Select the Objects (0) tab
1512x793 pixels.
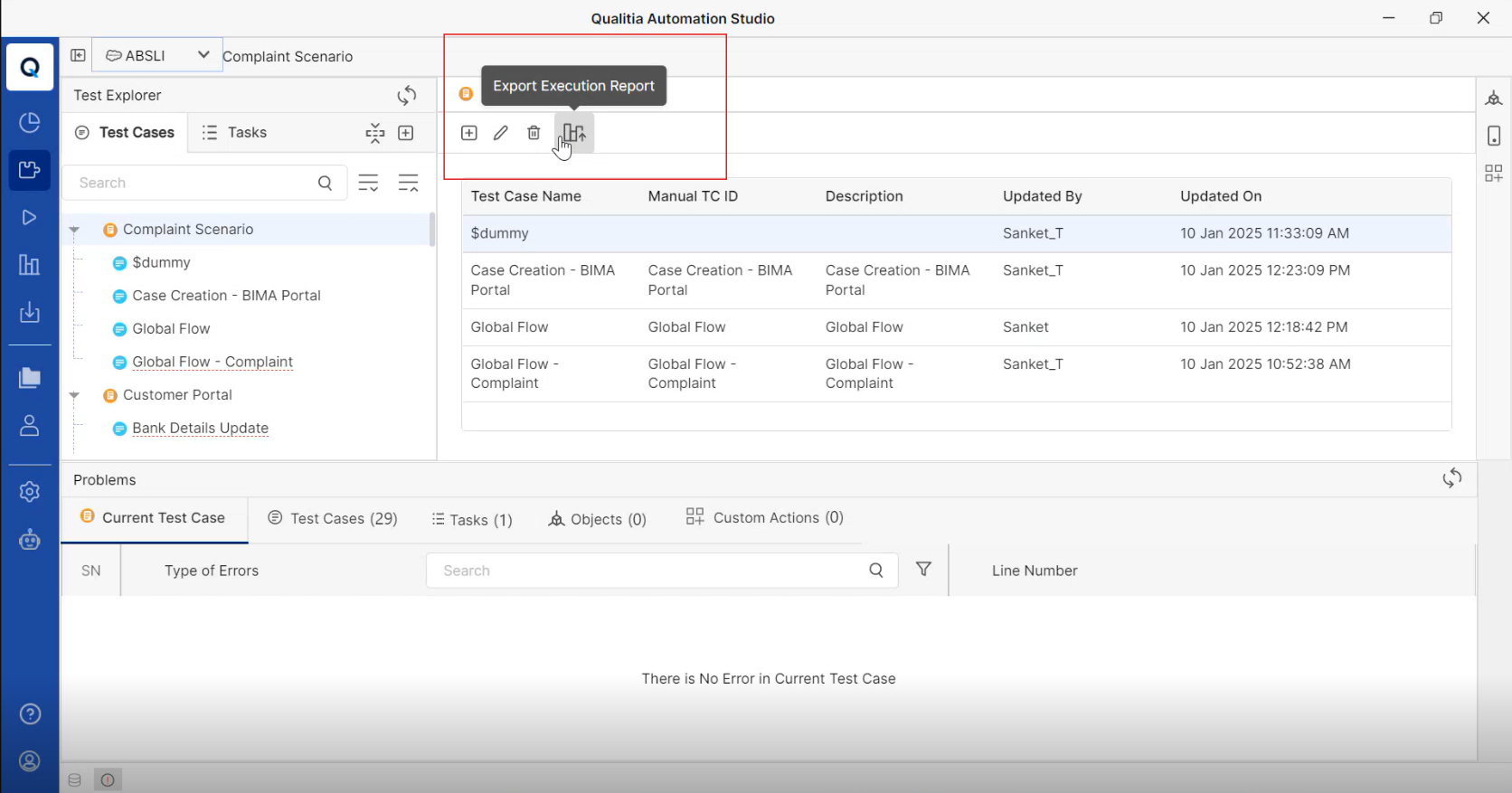598,519
